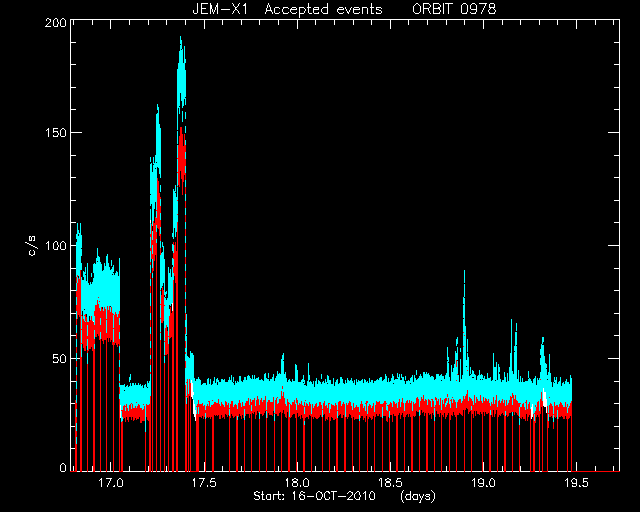Screen dimensions: 640x512
Task: Click the Start: 16-OCT-2010 axis caption
Action: [x=314, y=496]
